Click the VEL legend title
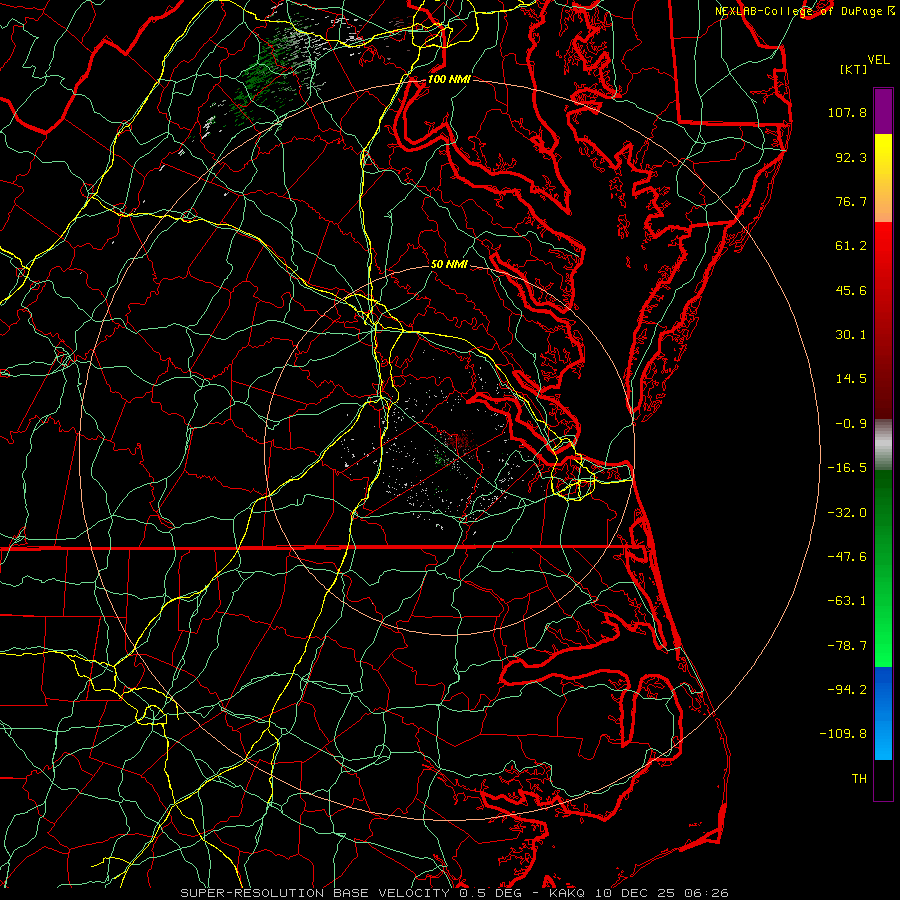 point(878,60)
